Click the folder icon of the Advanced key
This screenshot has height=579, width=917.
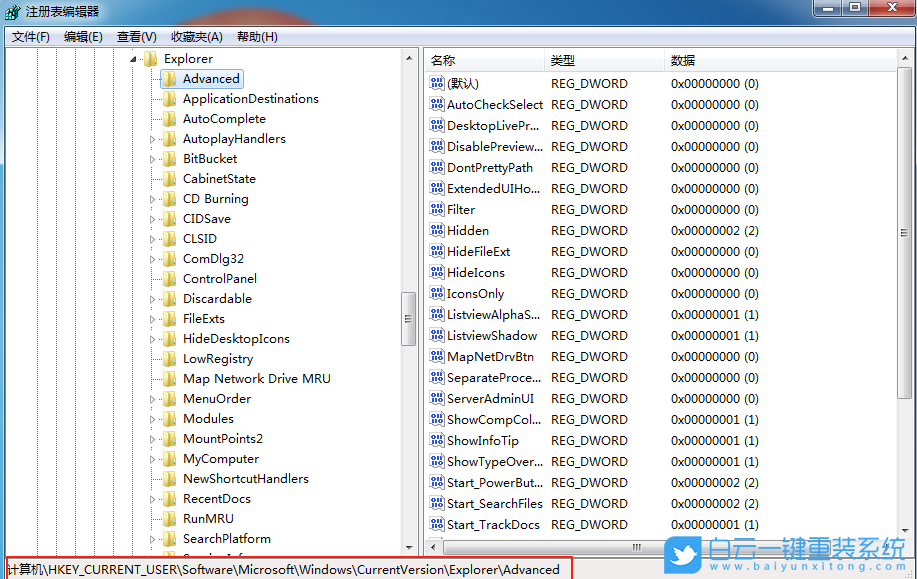[171, 78]
